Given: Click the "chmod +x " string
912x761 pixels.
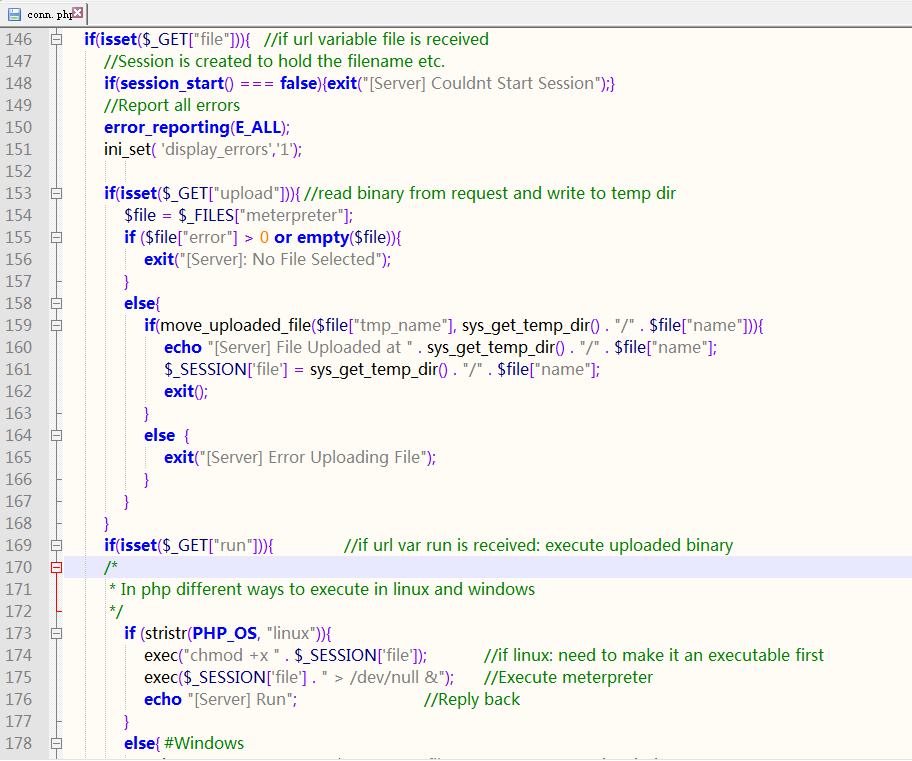Looking at the screenshot, I should (229, 656).
